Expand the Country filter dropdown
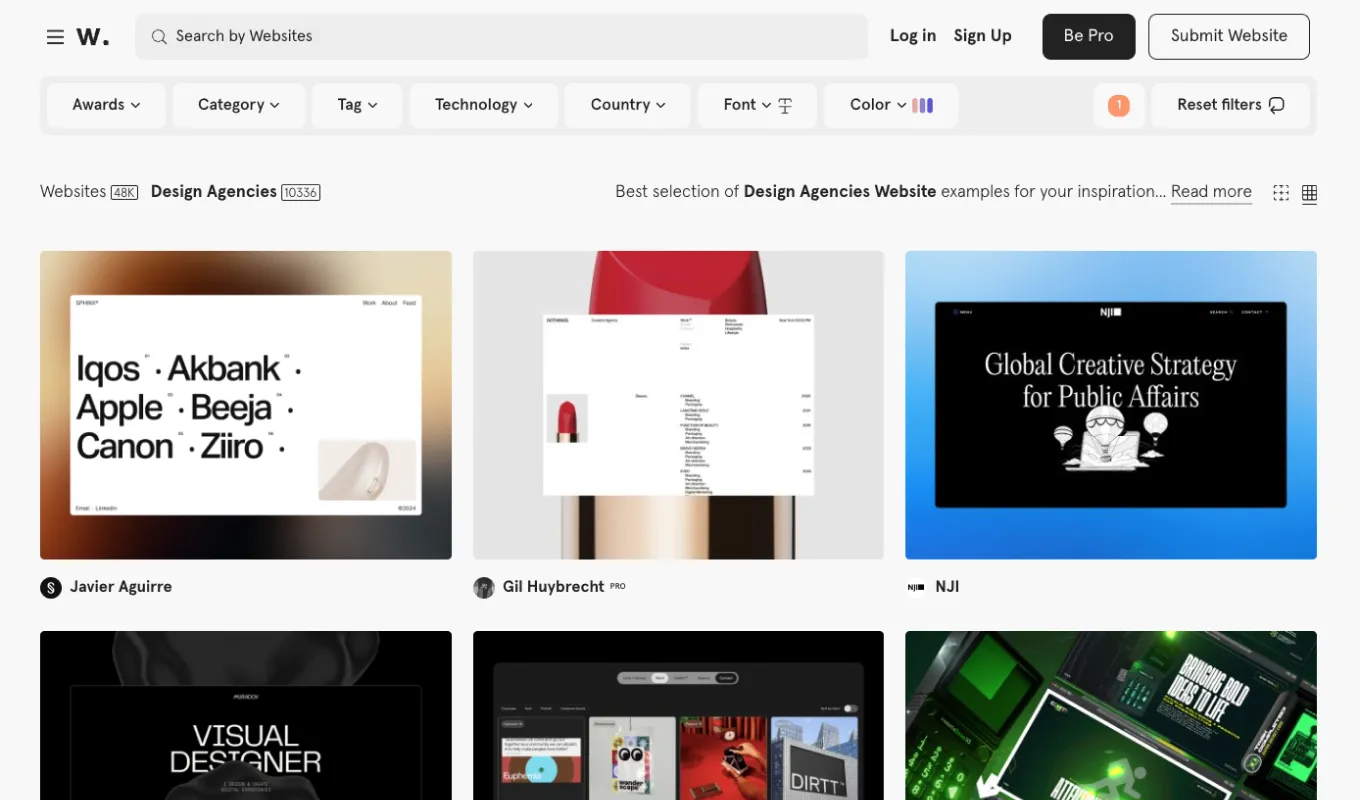 [628, 105]
